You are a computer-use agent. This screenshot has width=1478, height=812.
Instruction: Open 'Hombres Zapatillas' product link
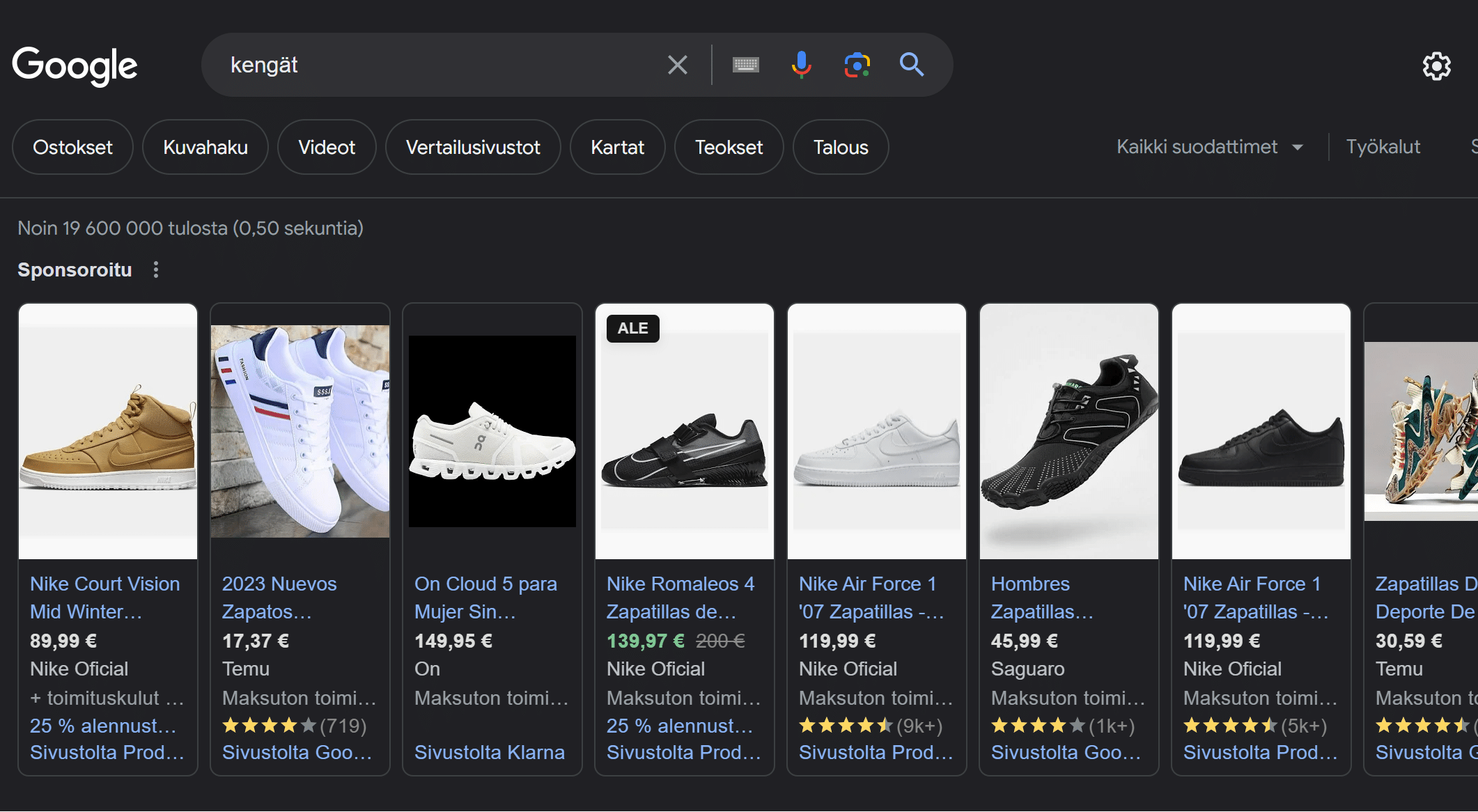(x=1043, y=598)
